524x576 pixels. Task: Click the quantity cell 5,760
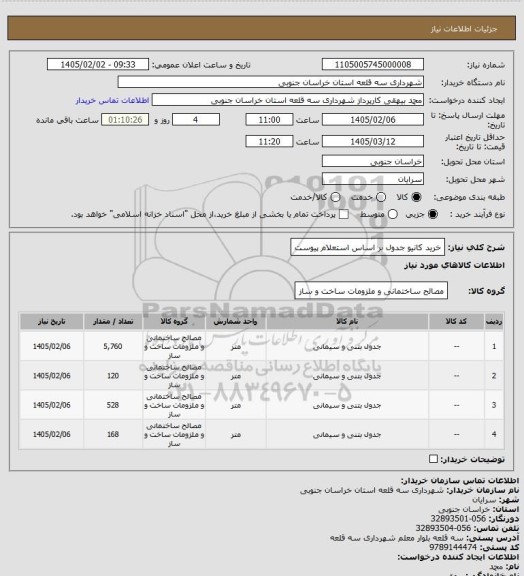[x=113, y=346]
